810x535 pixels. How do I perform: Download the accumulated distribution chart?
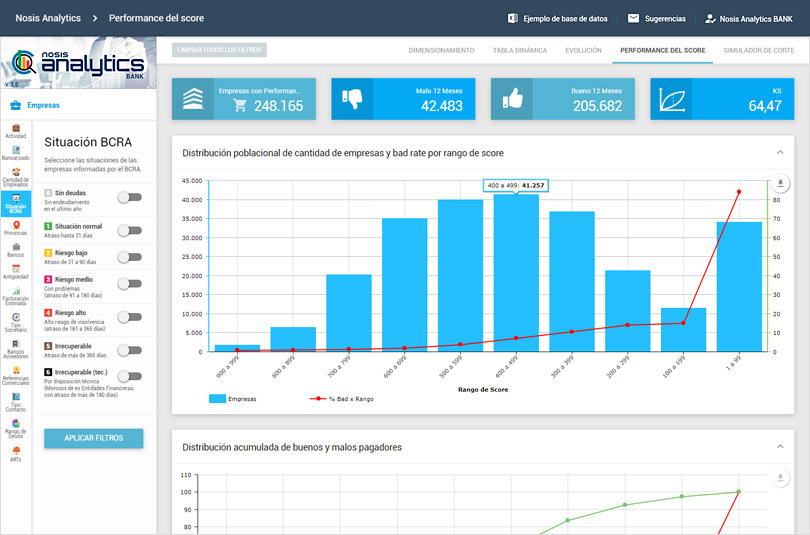tap(780, 478)
